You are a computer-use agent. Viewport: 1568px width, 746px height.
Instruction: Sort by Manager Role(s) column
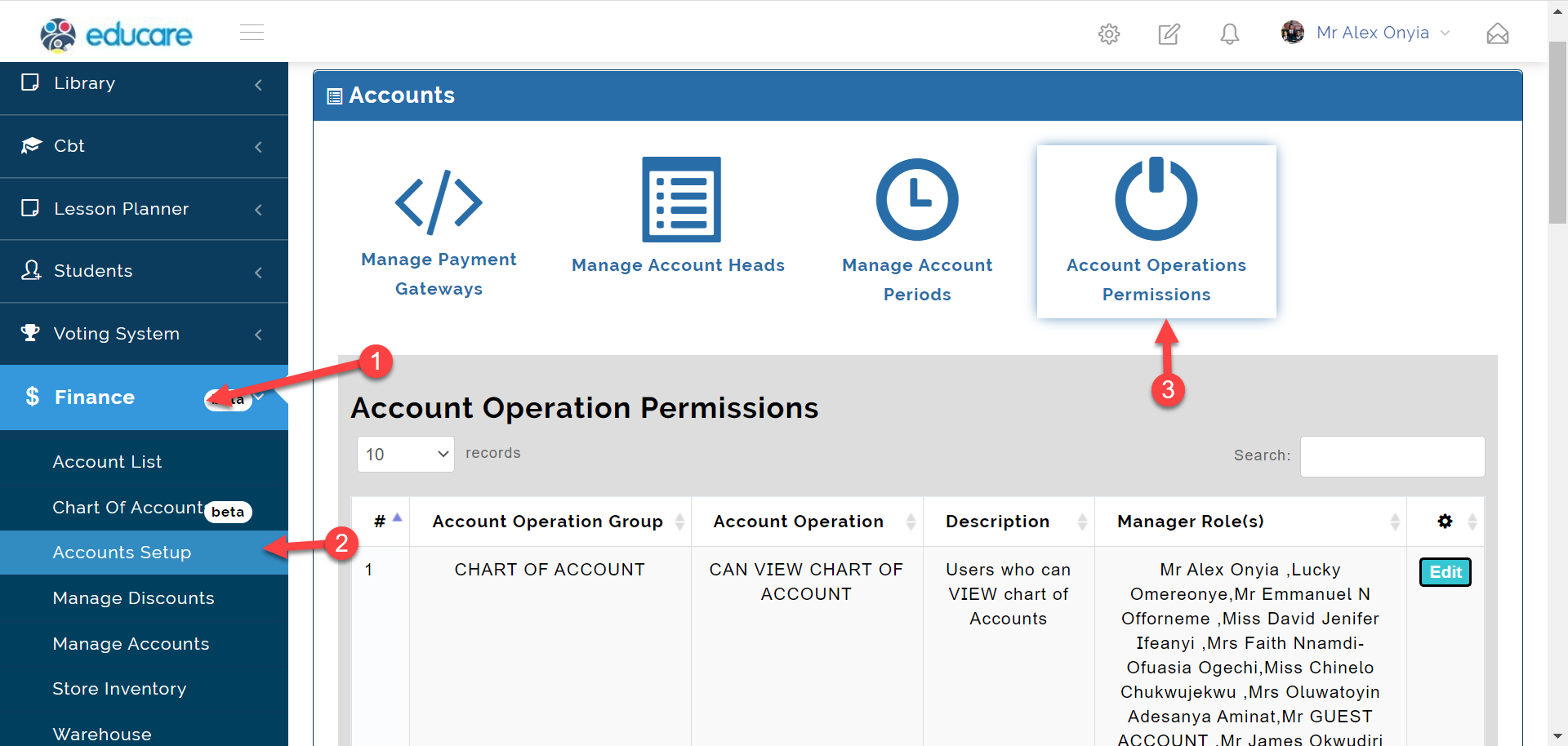pos(1250,522)
